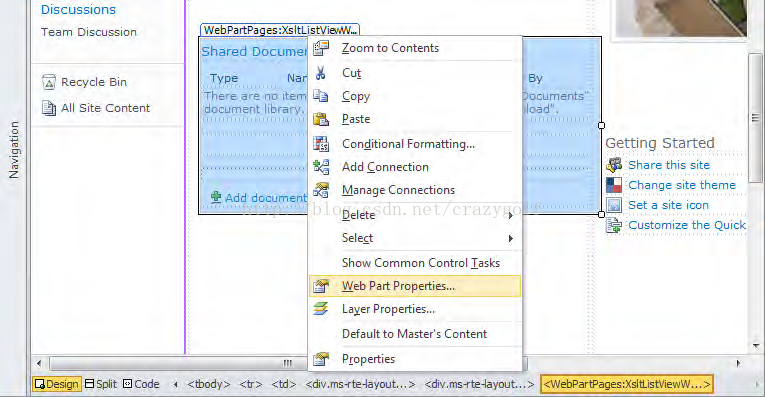765x397 pixels.
Task: Open the Discussions link
Action: [x=79, y=9]
